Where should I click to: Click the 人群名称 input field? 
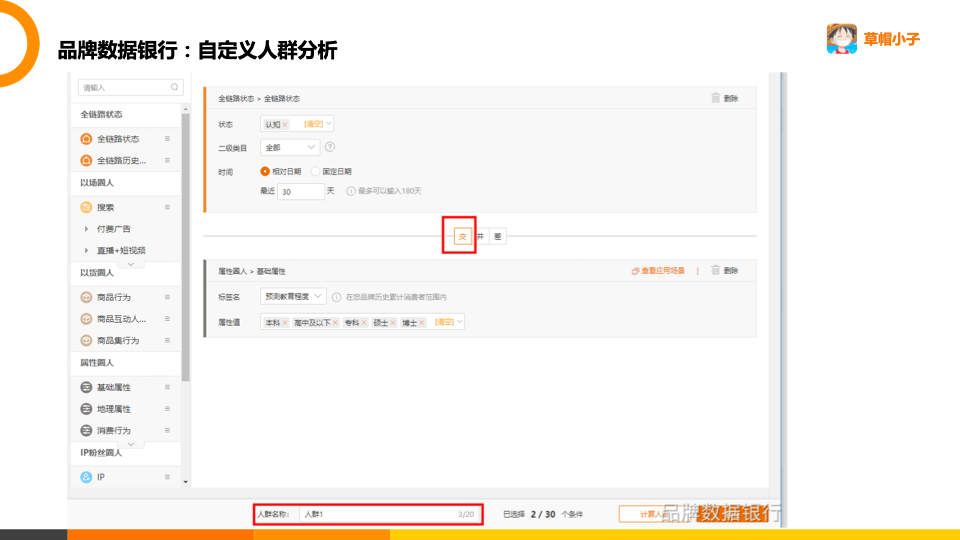pos(378,514)
